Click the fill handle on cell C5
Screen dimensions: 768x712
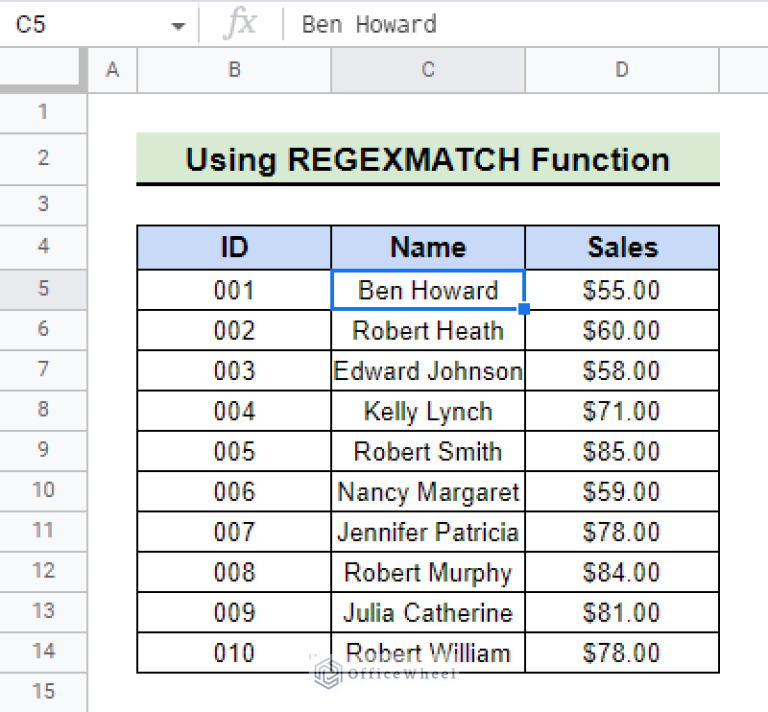tap(525, 309)
